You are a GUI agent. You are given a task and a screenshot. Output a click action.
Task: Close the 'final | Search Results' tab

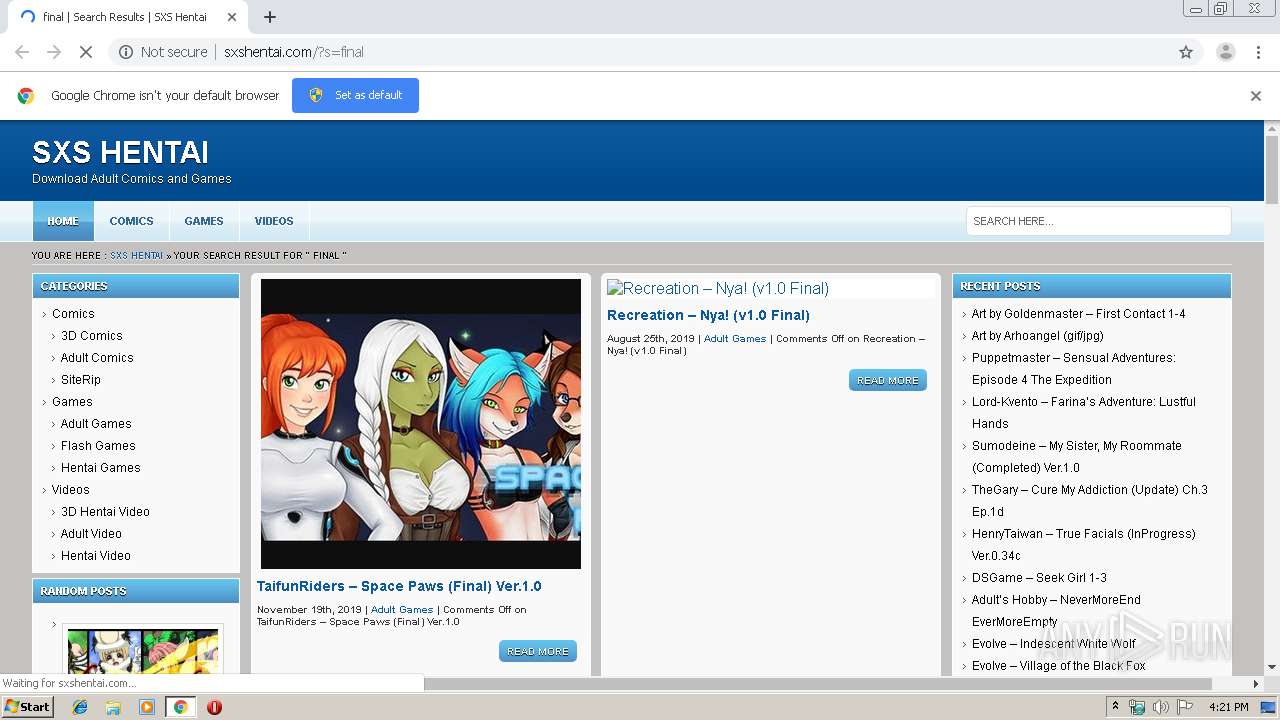[x=232, y=17]
